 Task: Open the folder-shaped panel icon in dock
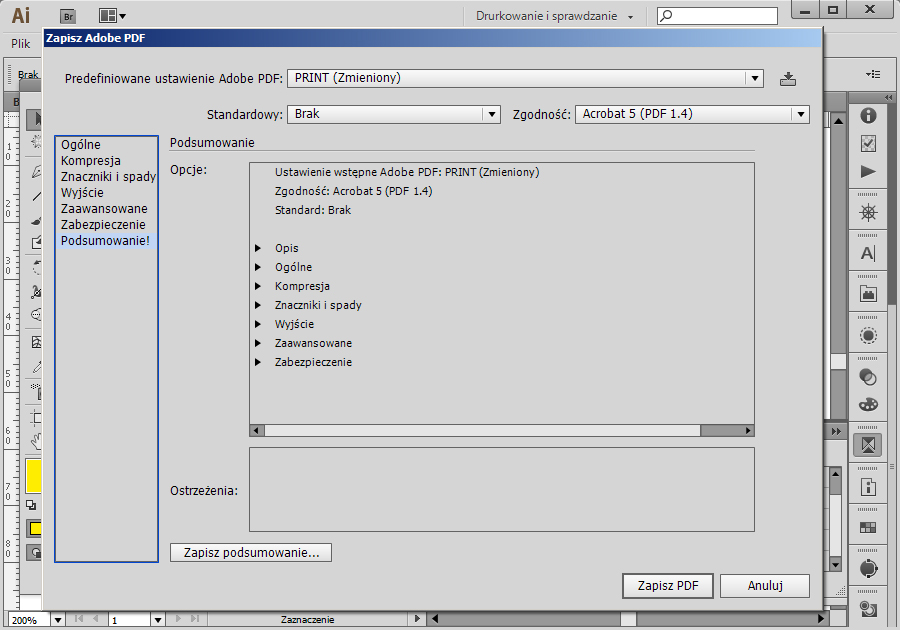pos(868,294)
